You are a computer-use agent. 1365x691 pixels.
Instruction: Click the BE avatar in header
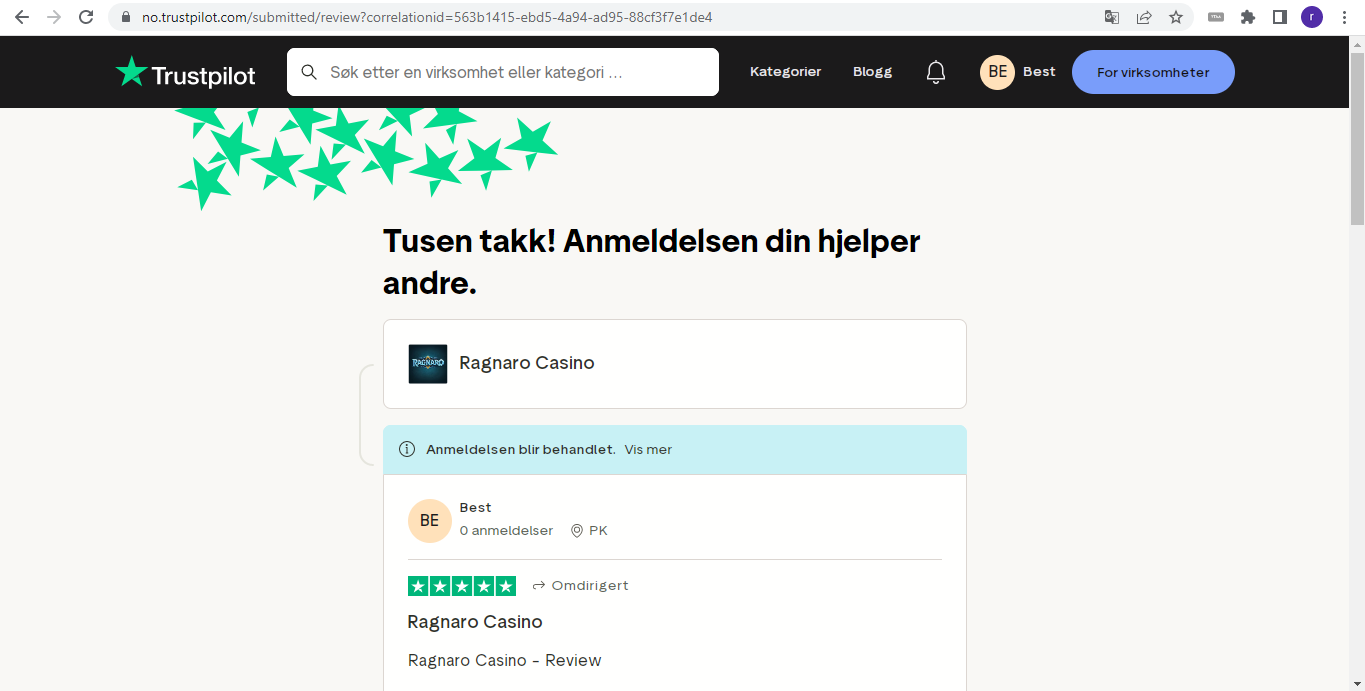pos(997,72)
